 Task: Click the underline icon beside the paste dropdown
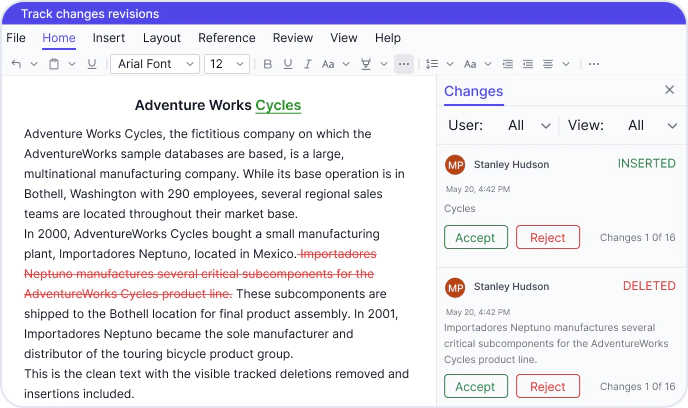[92, 64]
